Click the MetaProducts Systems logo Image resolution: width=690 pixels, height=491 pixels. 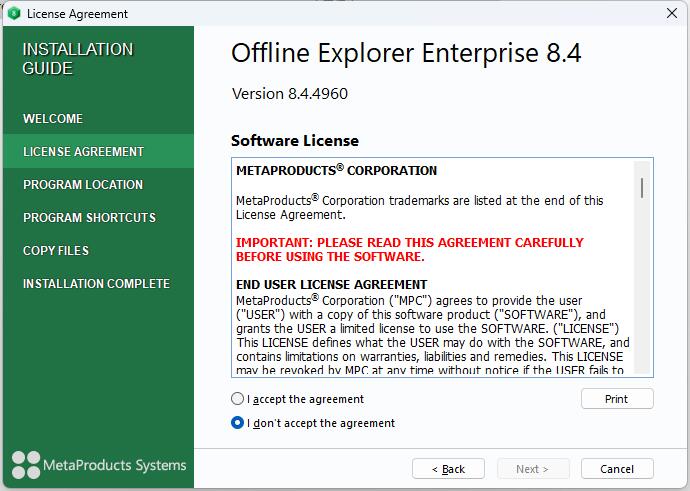98,465
